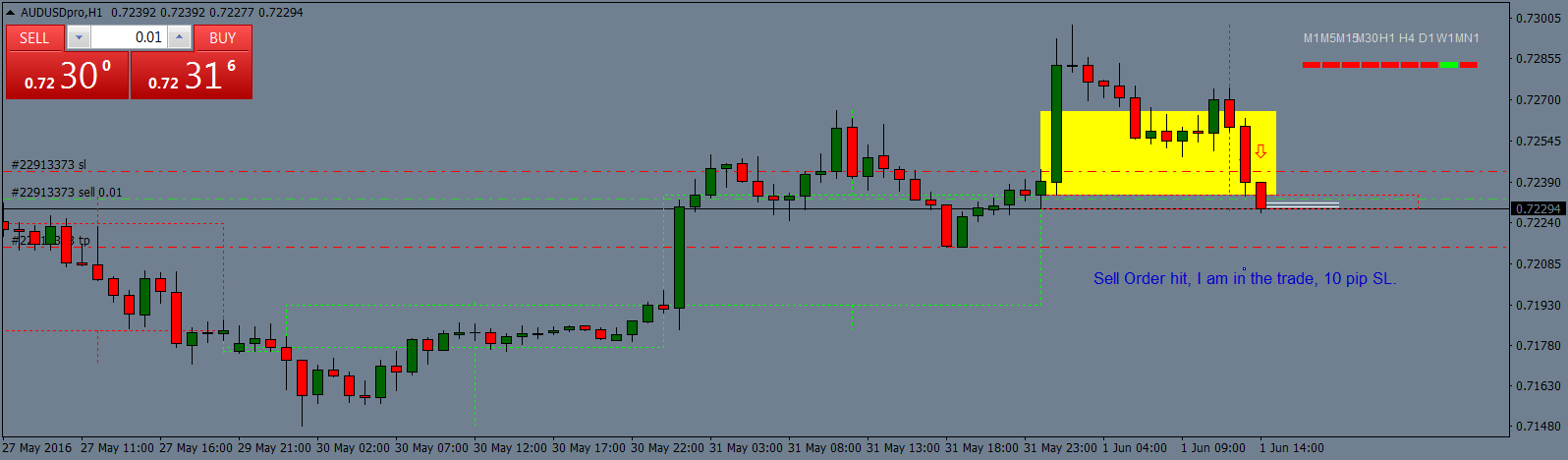1568x460 pixels.
Task: Click the red SELL button
Action: click(x=35, y=37)
